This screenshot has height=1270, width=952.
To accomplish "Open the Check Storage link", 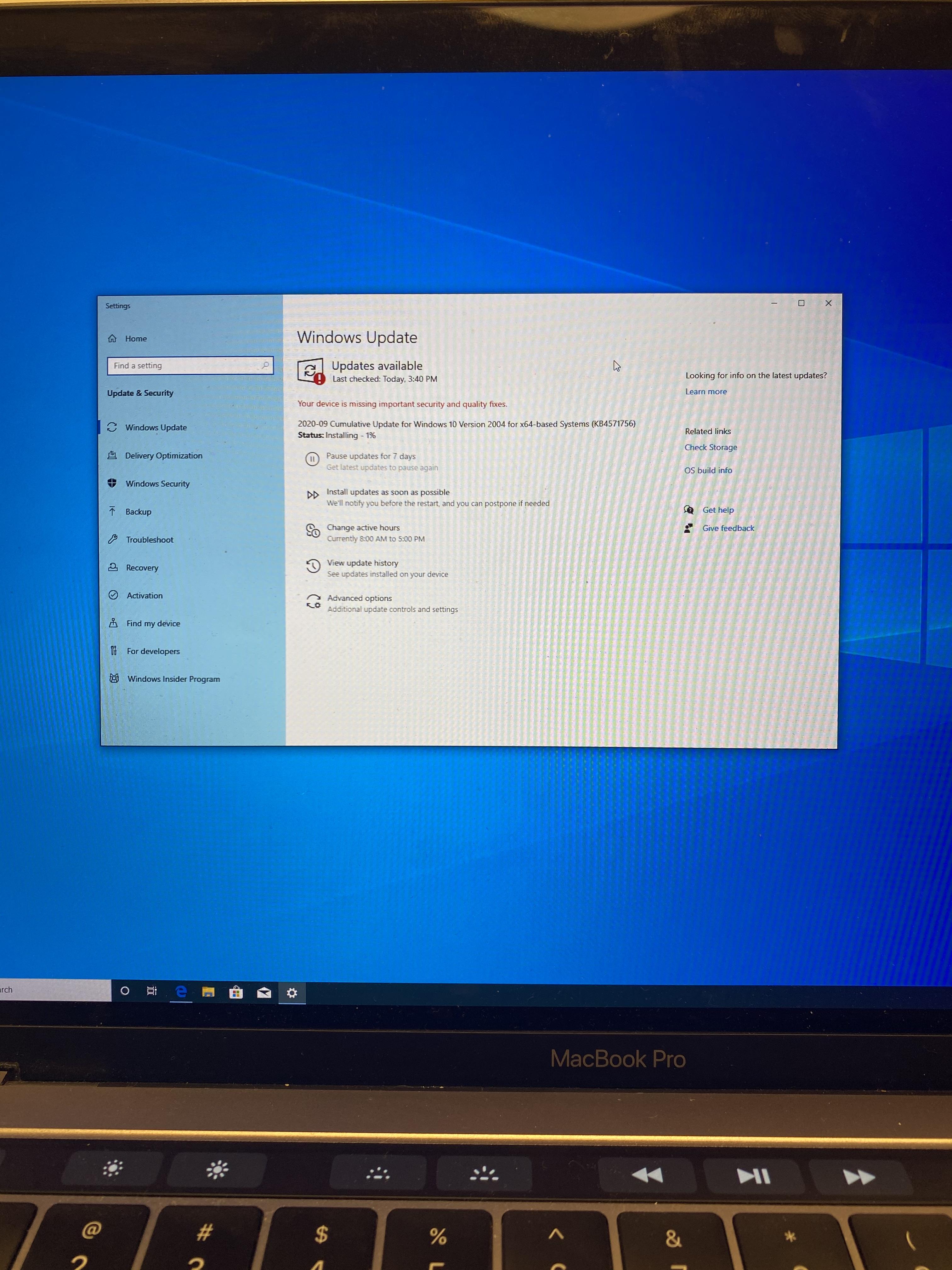I will point(711,447).
